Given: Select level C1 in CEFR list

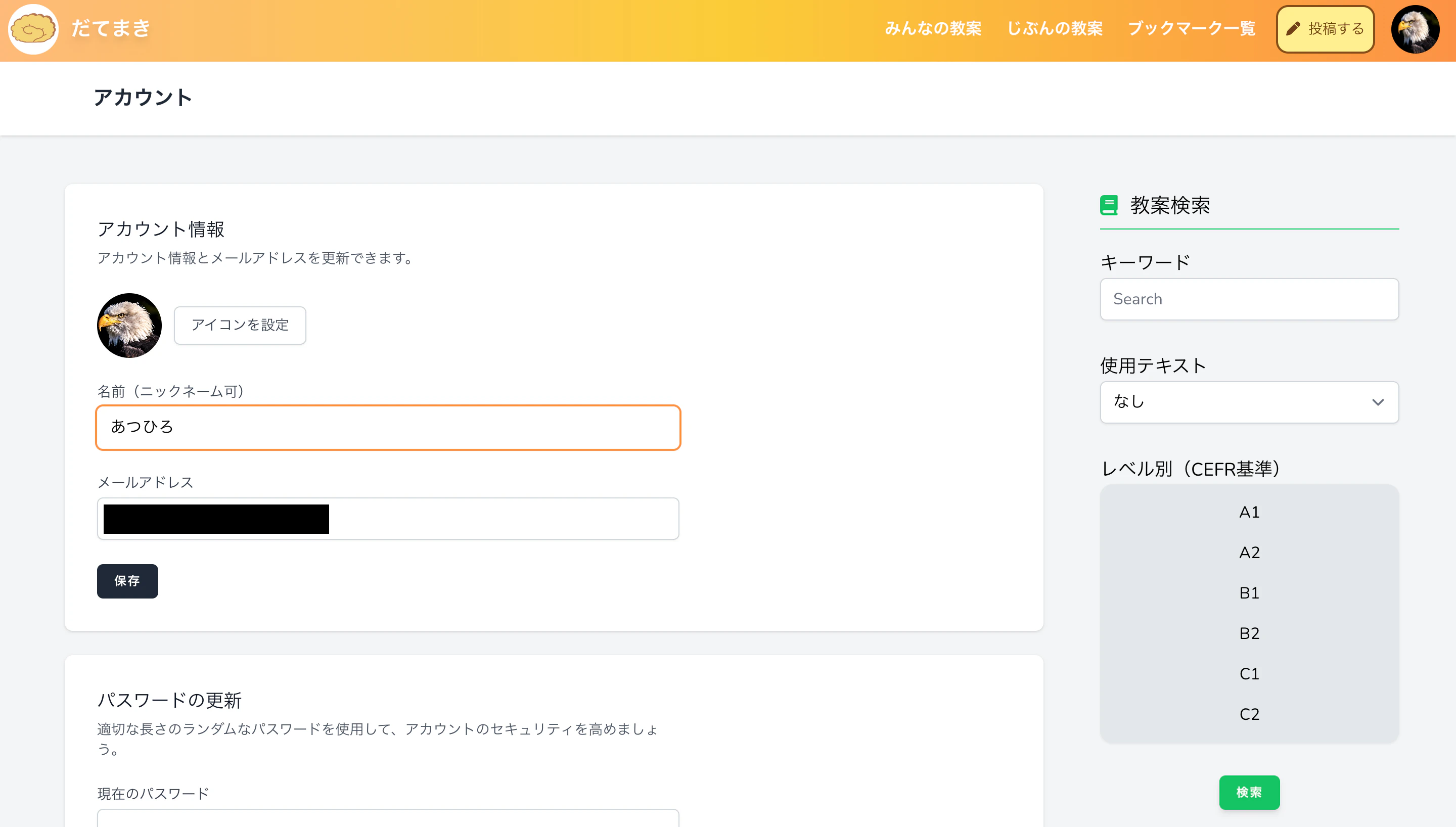Looking at the screenshot, I should pos(1249,674).
